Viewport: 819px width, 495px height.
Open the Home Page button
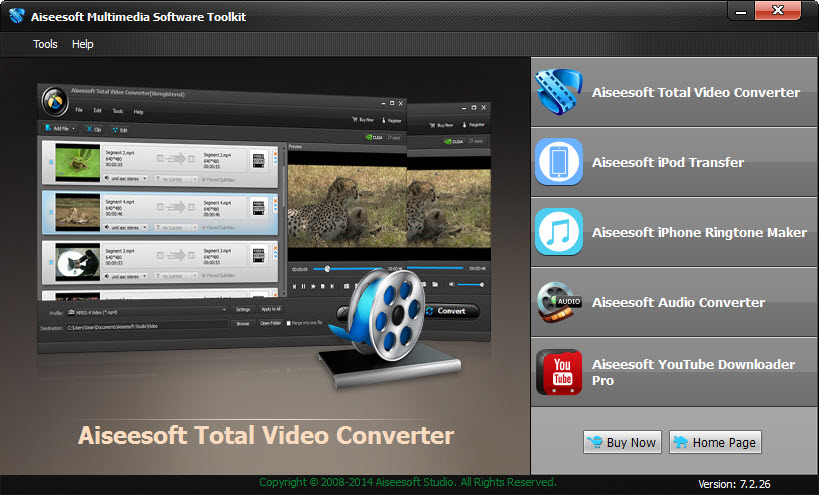715,442
